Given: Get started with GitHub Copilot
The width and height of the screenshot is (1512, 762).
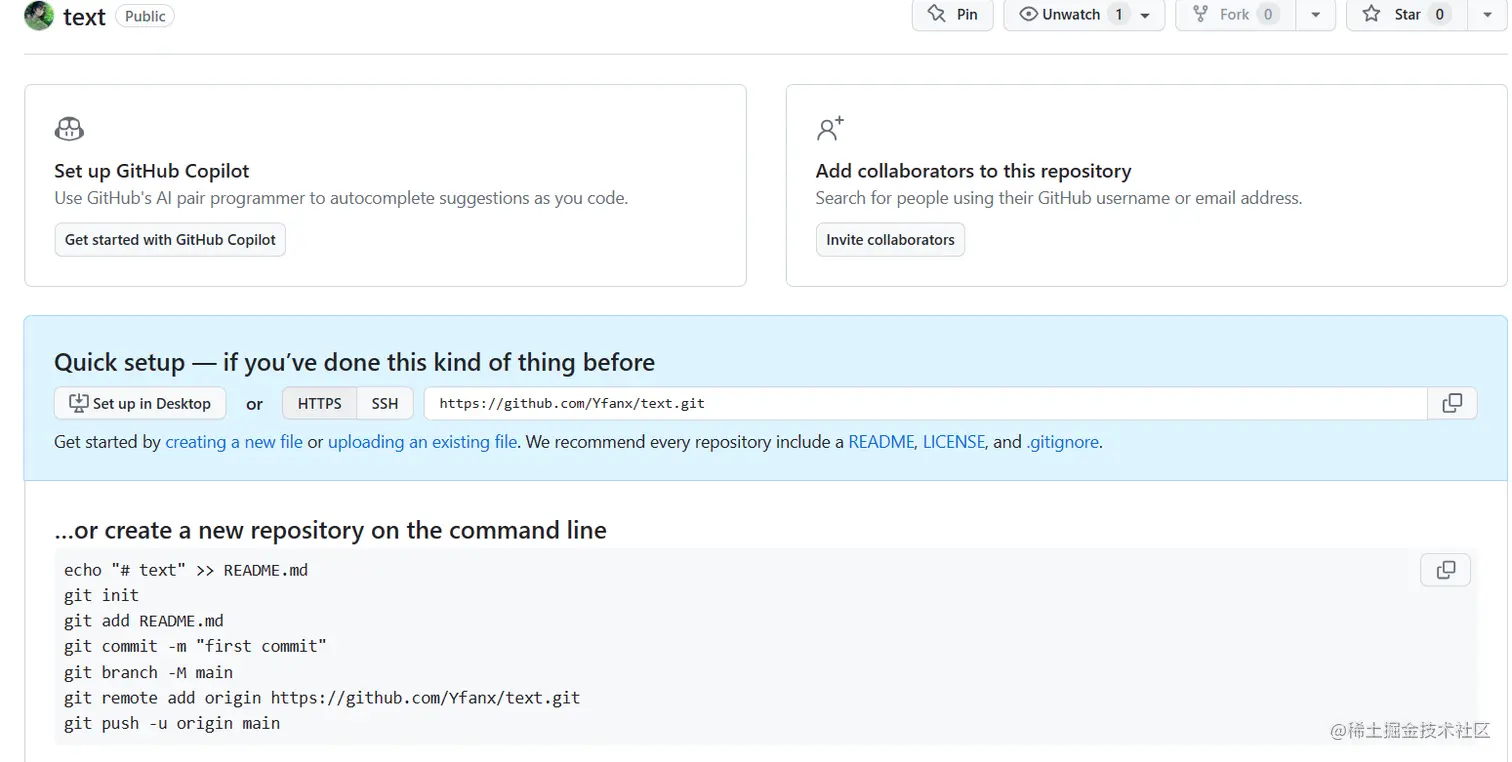Looking at the screenshot, I should (169, 239).
